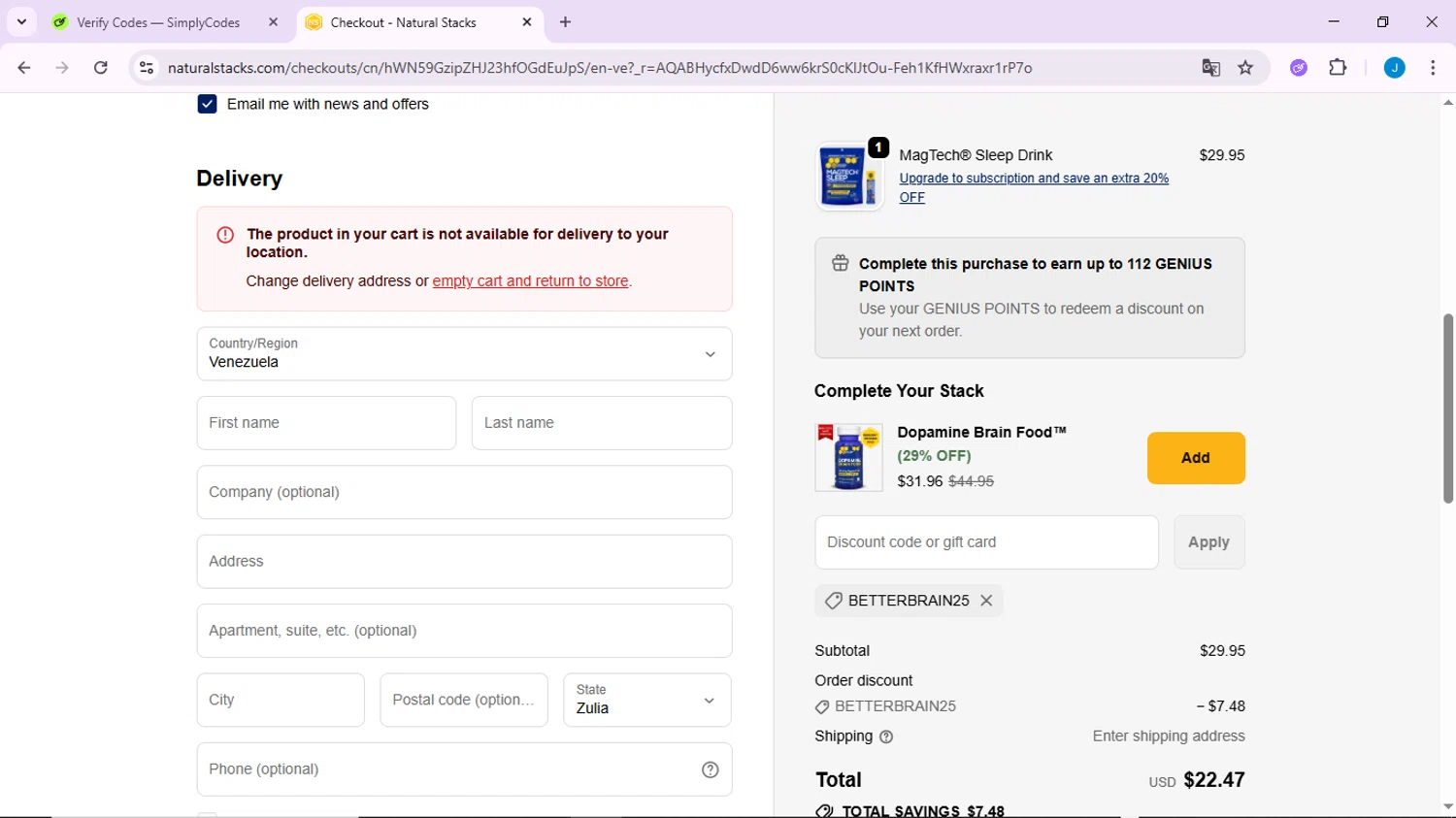Click the Complete Your Stack heading
Viewport: 1456px width, 818px height.
[x=899, y=391]
